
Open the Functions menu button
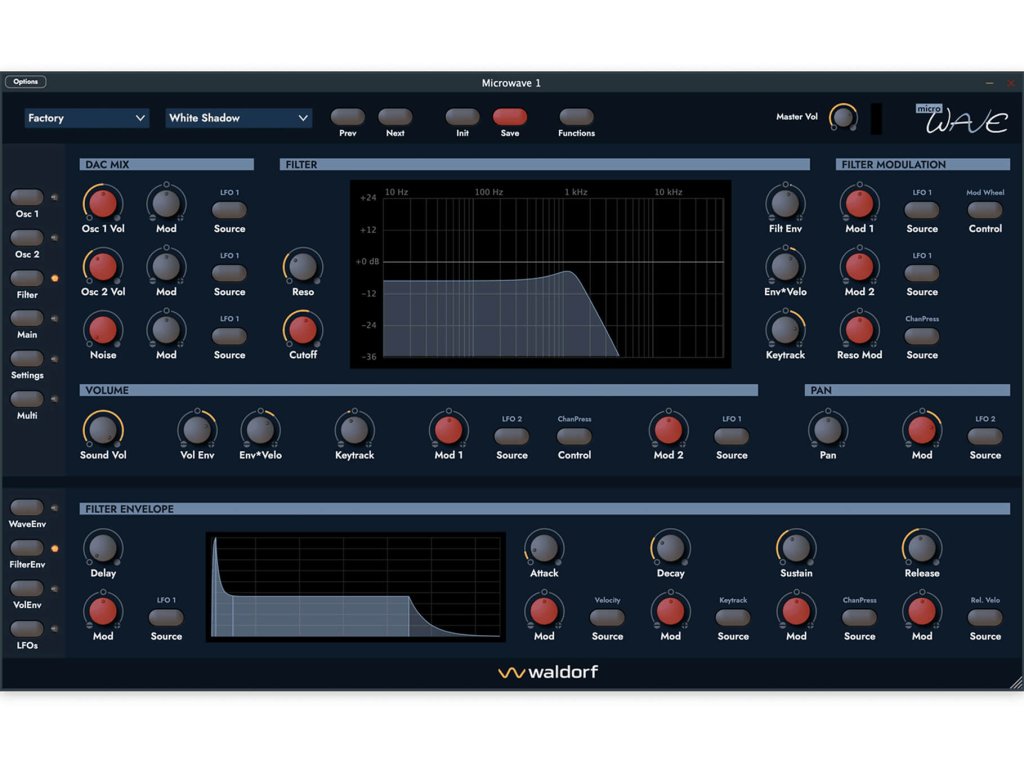(x=576, y=117)
